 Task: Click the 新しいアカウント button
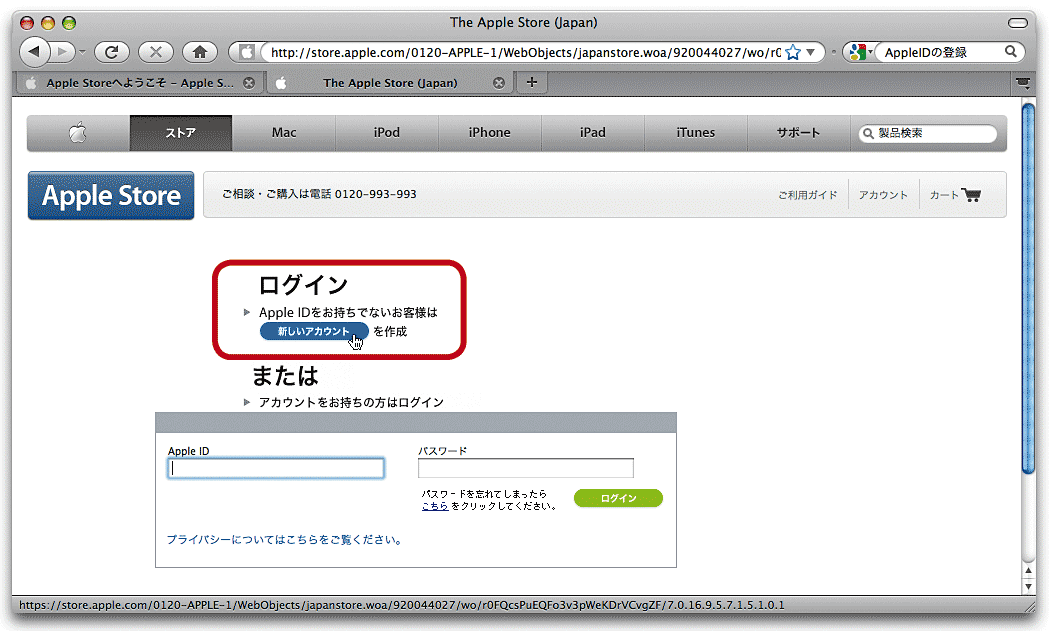314,331
